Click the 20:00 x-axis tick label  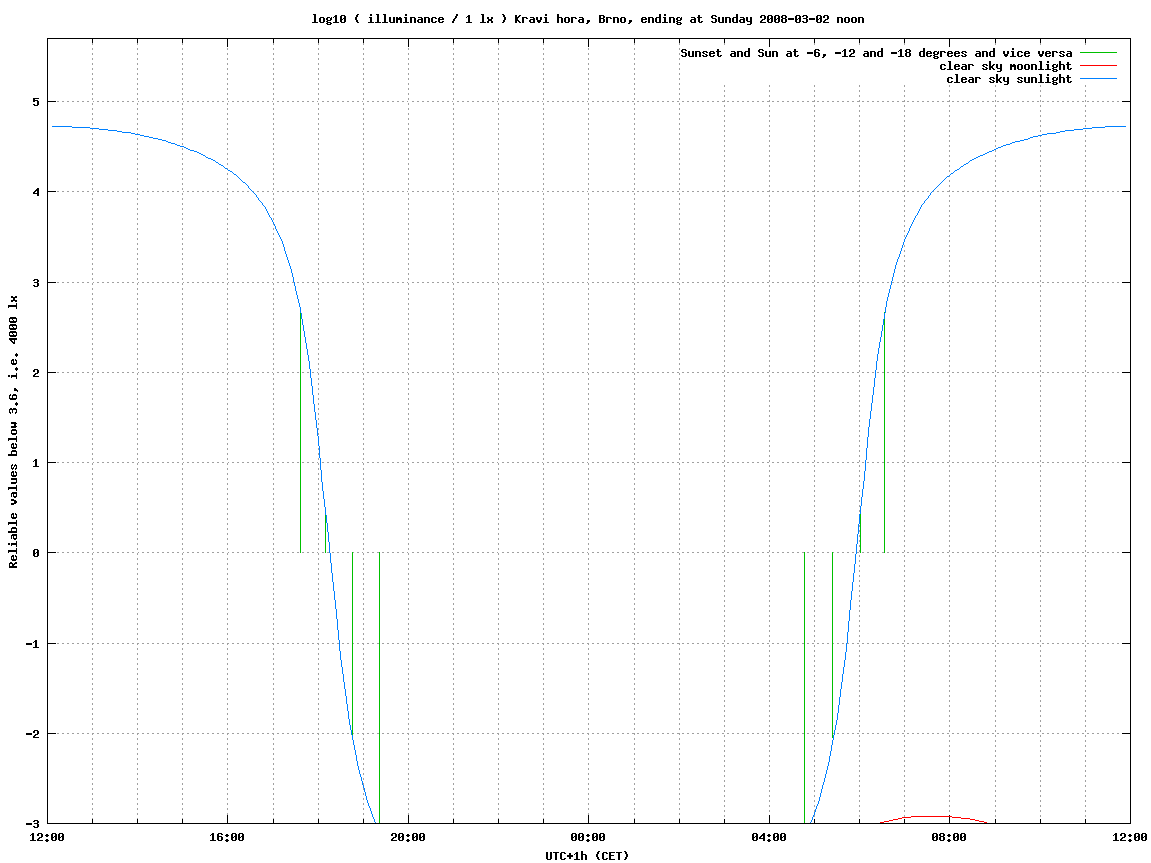(x=408, y=837)
